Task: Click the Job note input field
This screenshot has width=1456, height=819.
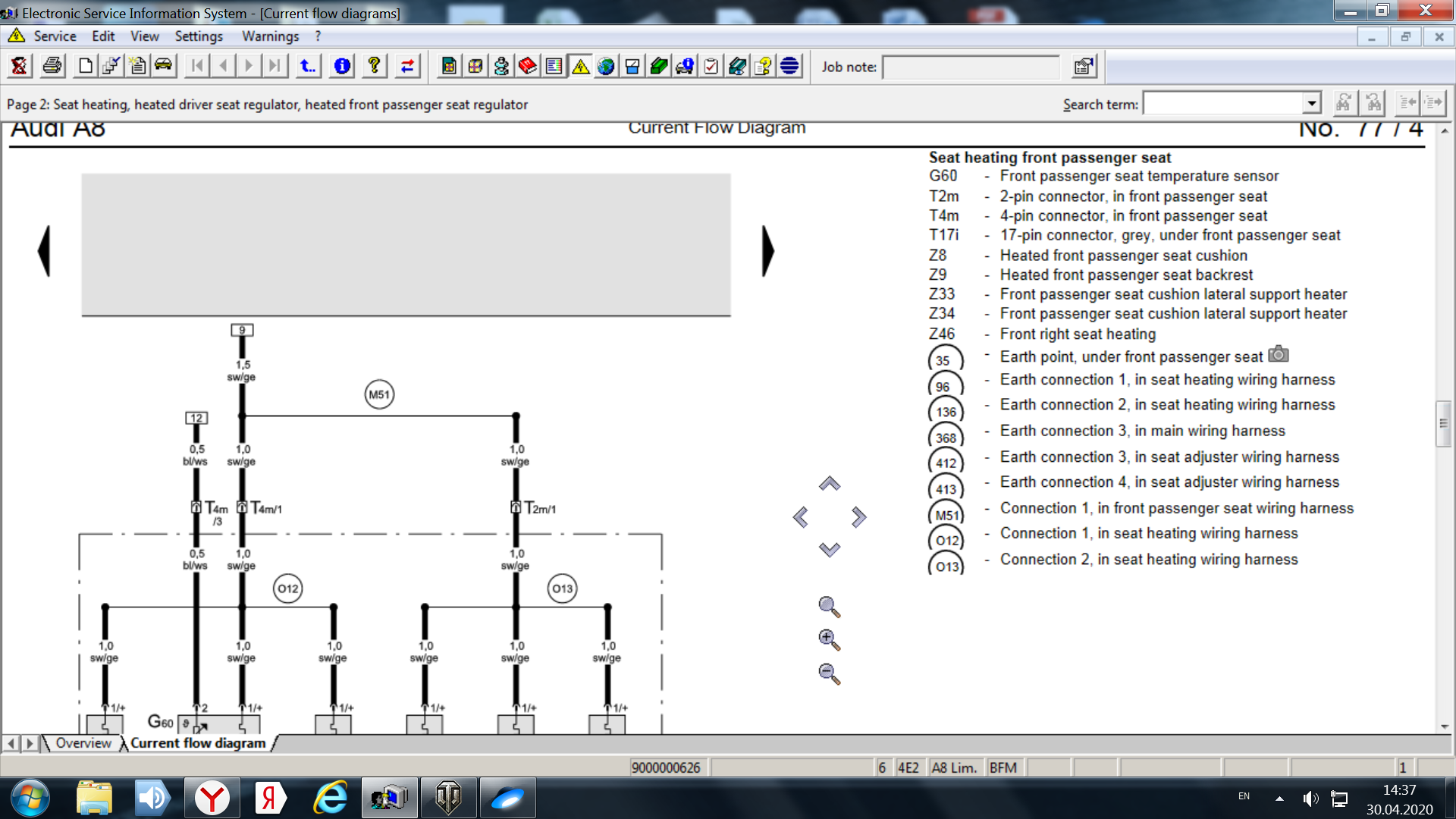Action: point(971,67)
